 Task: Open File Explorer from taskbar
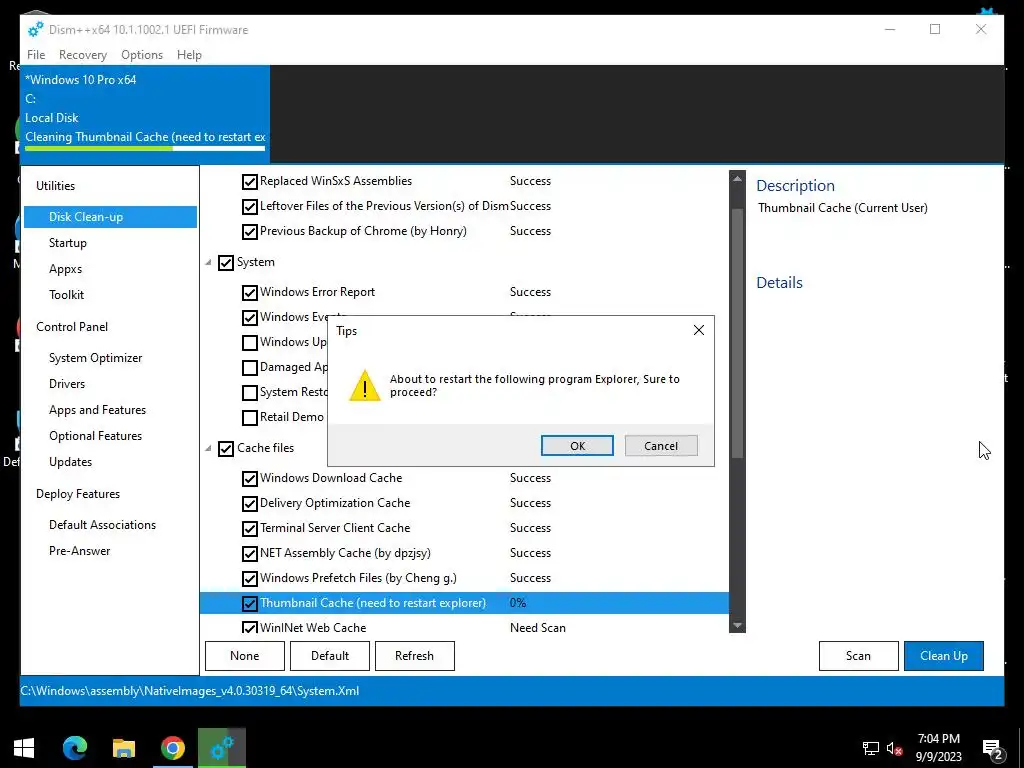click(123, 748)
